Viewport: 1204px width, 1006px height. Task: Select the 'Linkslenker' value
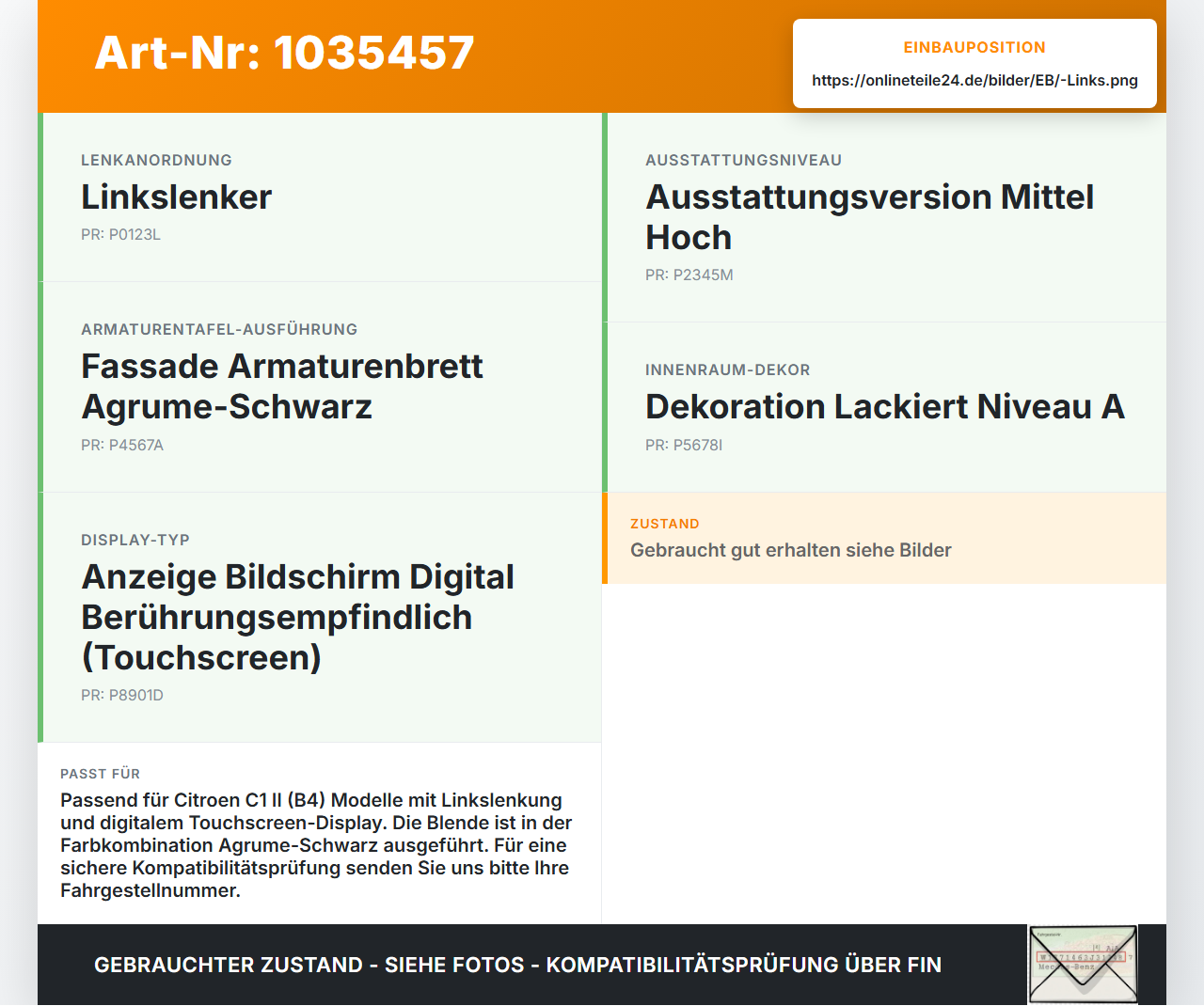click(176, 196)
